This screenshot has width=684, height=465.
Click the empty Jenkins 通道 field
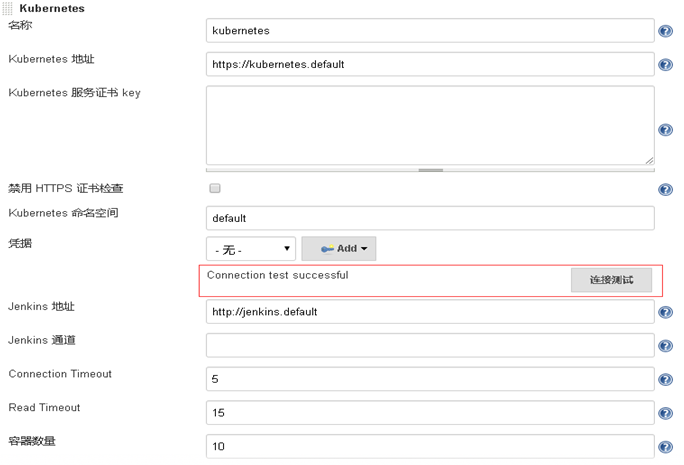pos(430,345)
